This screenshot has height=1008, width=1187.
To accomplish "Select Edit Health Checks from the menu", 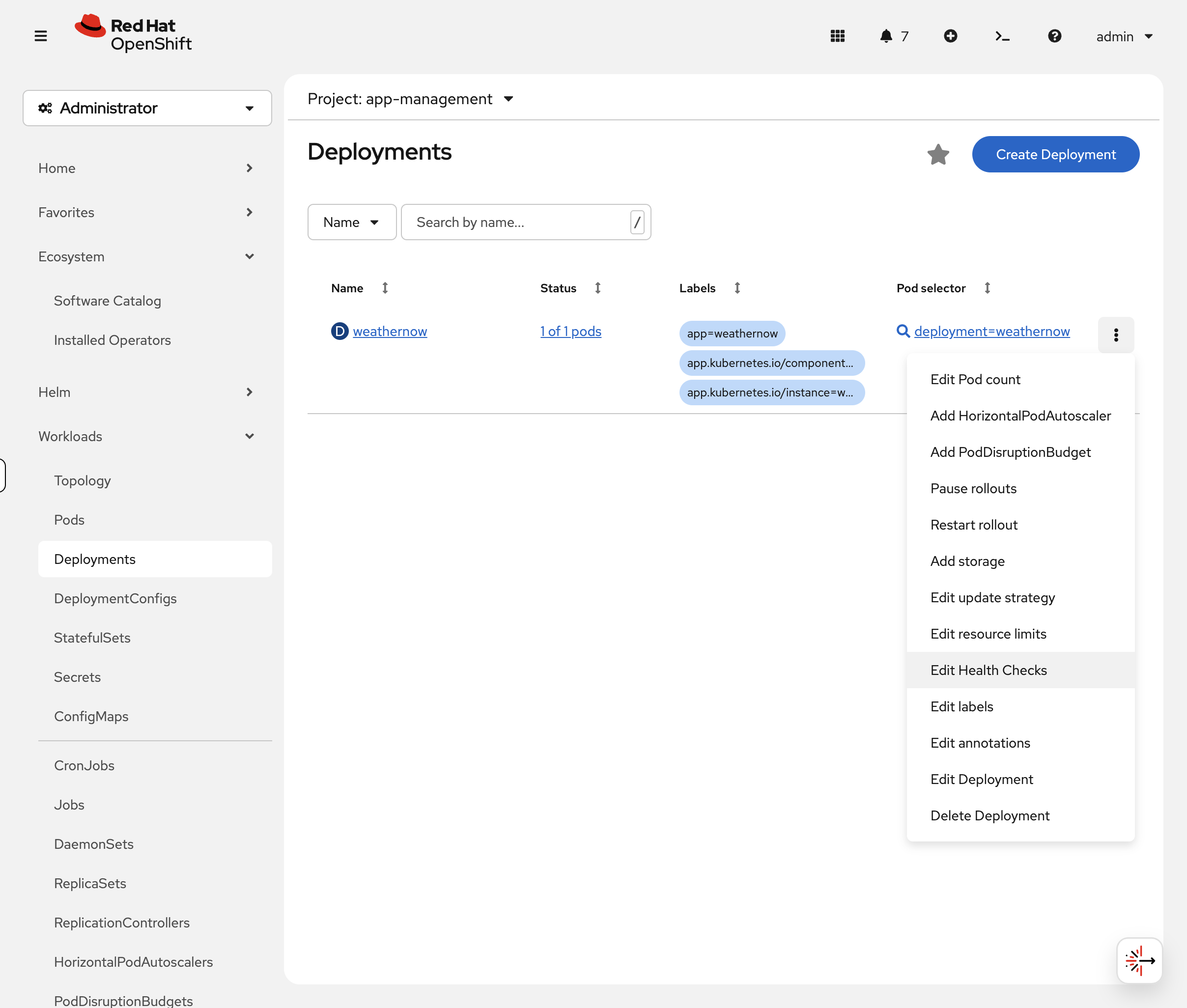I will [x=989, y=670].
